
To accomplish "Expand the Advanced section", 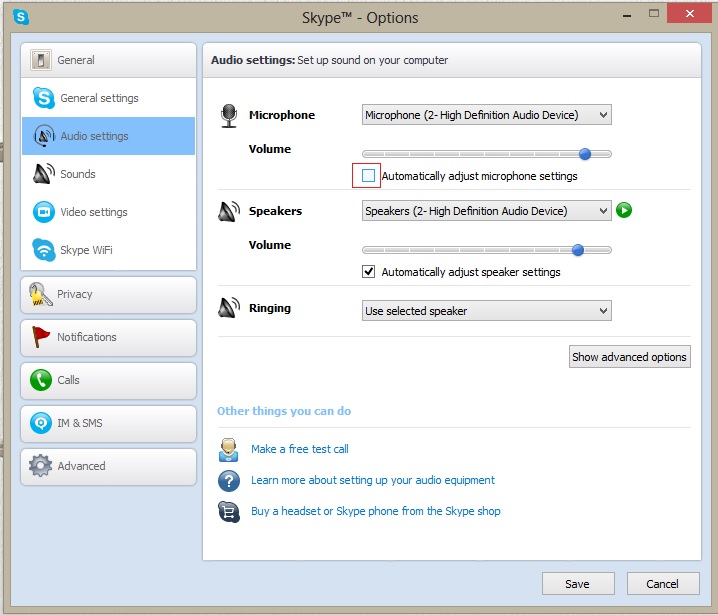I will click(109, 467).
